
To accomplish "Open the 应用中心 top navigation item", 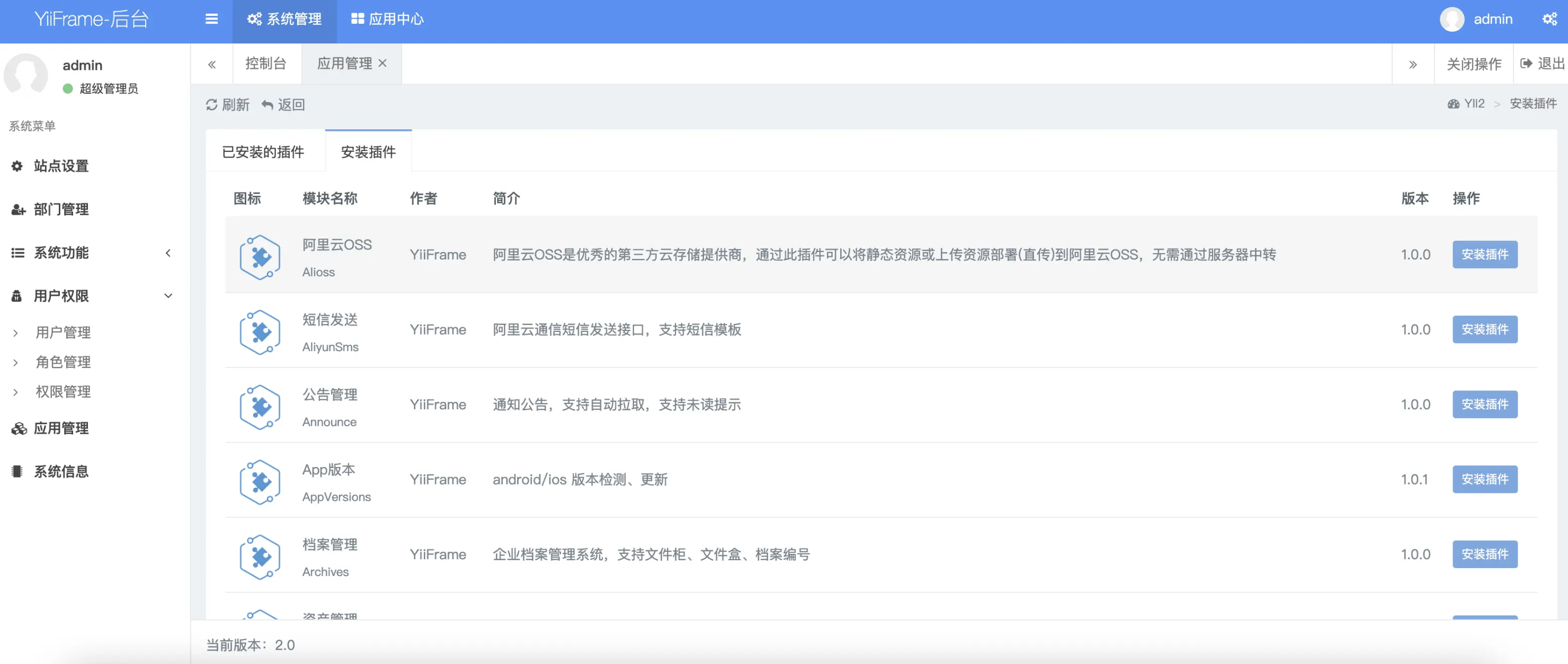I will click(x=387, y=19).
